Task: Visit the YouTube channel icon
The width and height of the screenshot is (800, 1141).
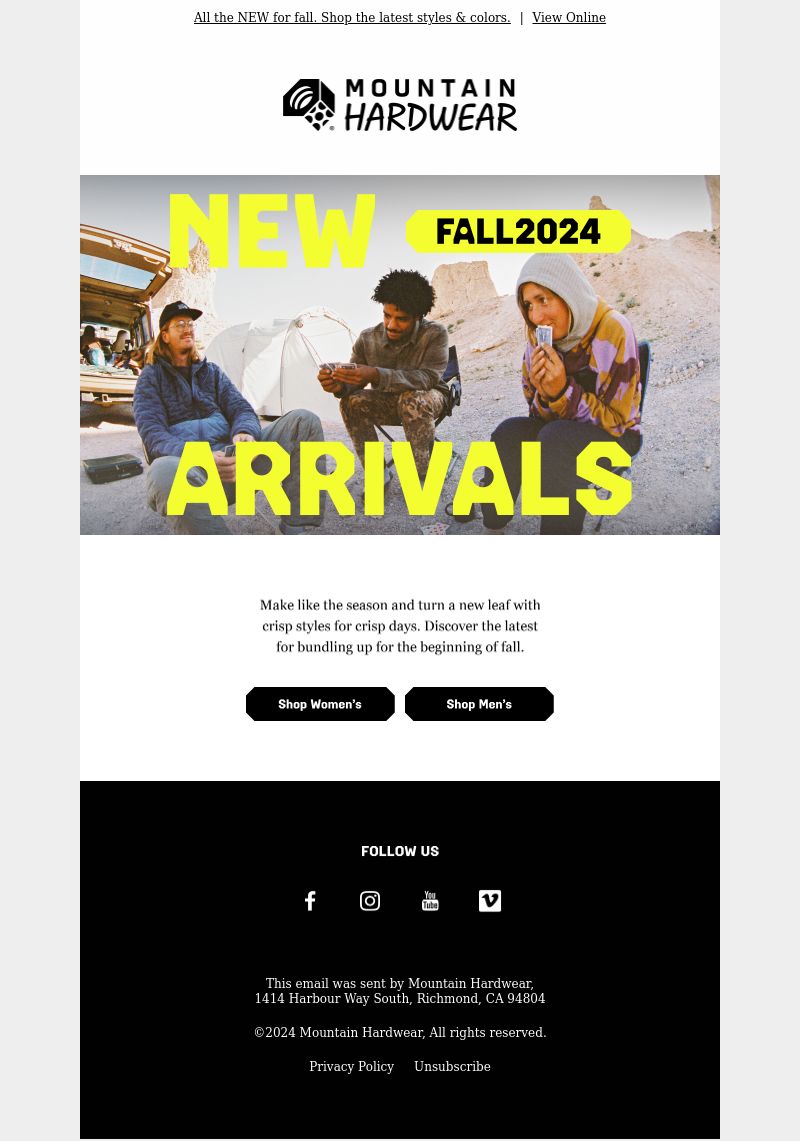Action: point(430,901)
